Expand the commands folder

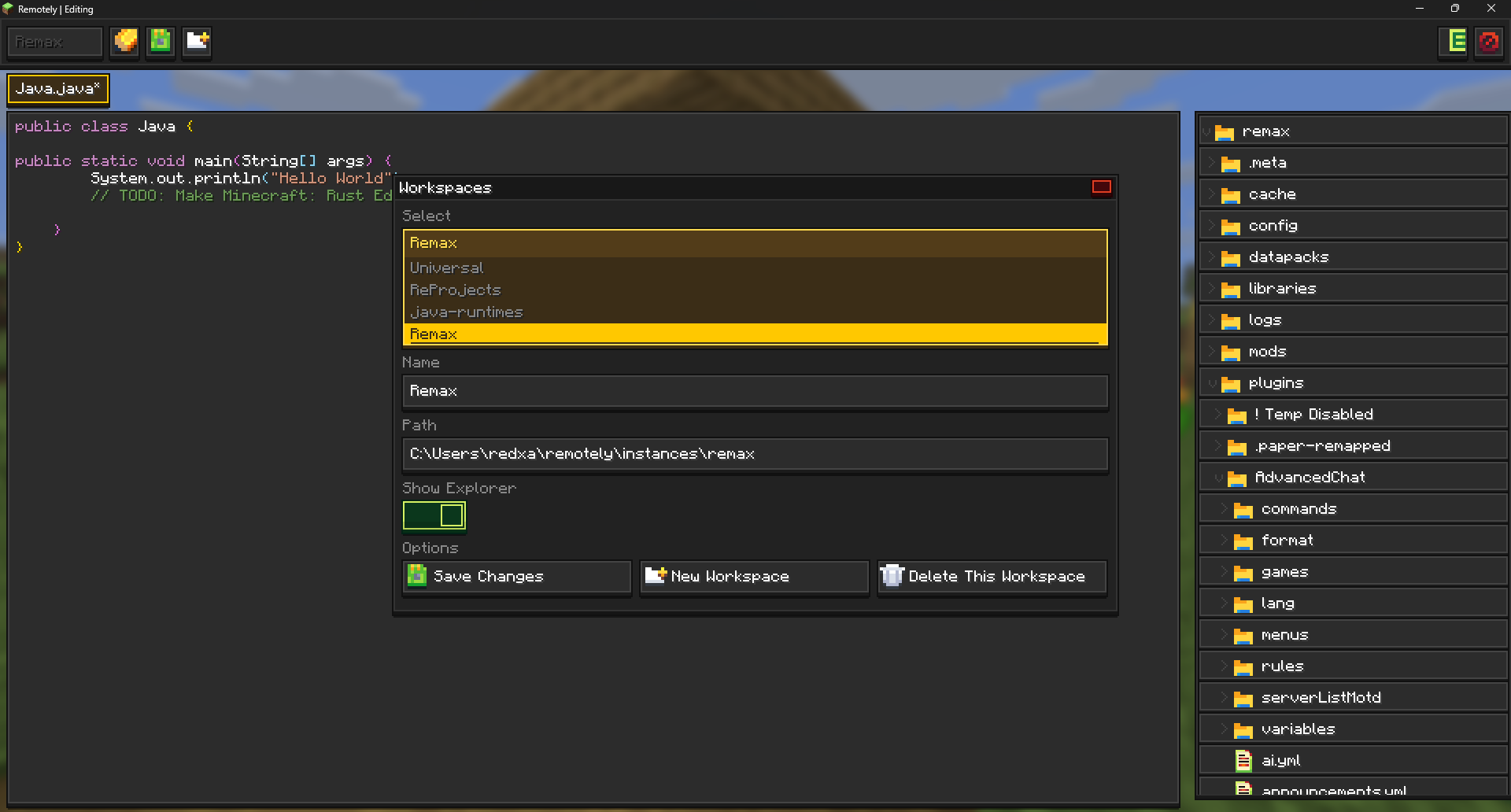tap(1225, 509)
